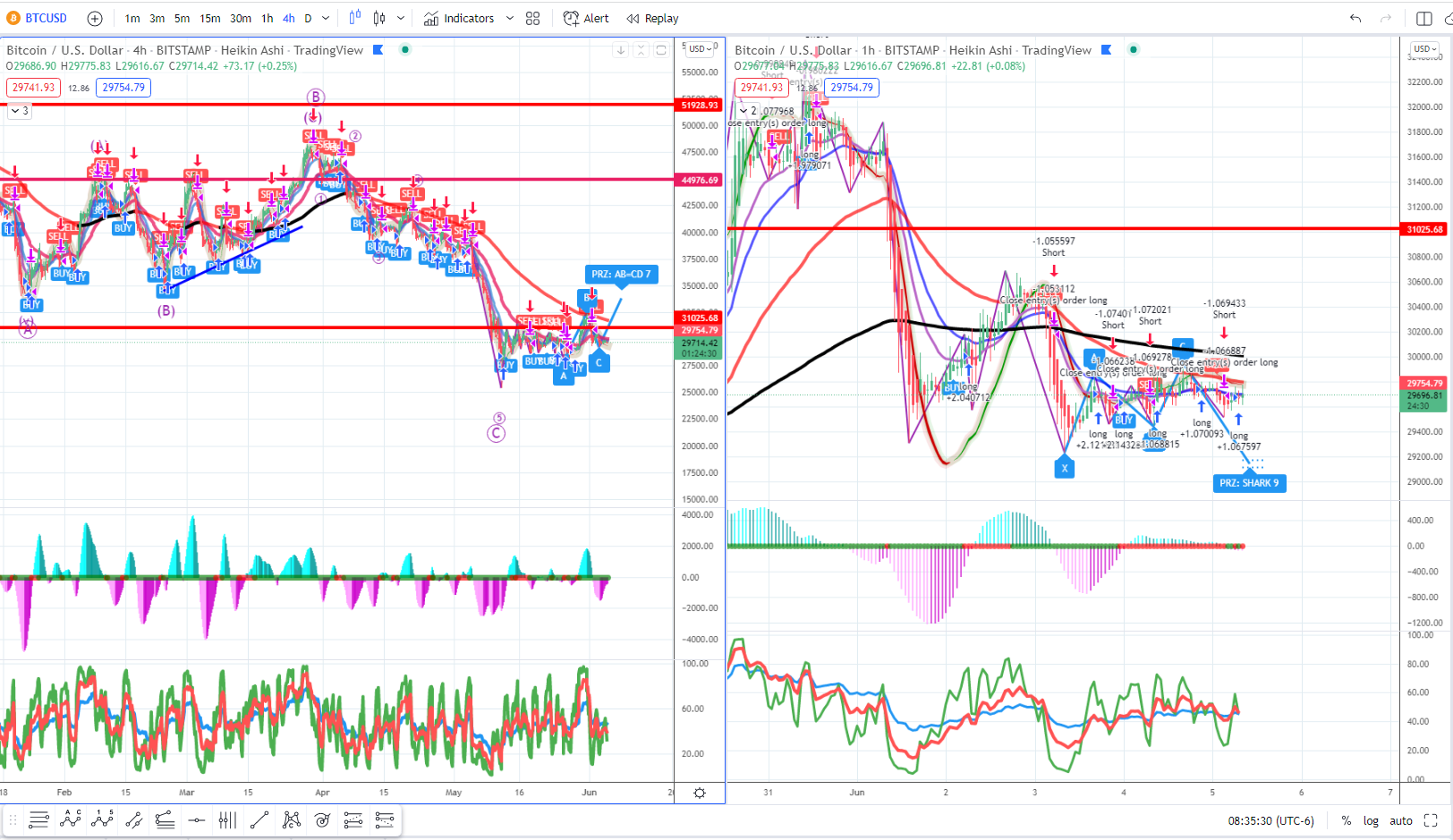Select the Fib Time Zone tool

tap(227, 819)
